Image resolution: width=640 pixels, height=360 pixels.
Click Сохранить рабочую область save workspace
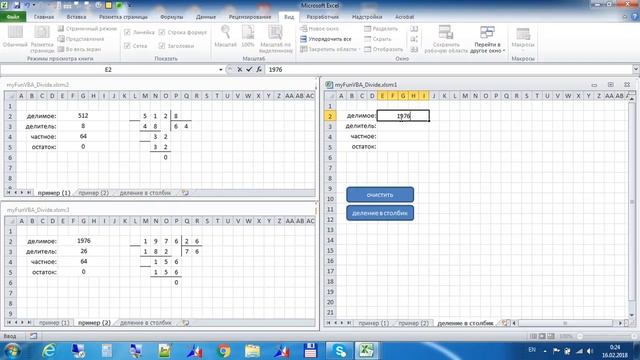click(446, 38)
